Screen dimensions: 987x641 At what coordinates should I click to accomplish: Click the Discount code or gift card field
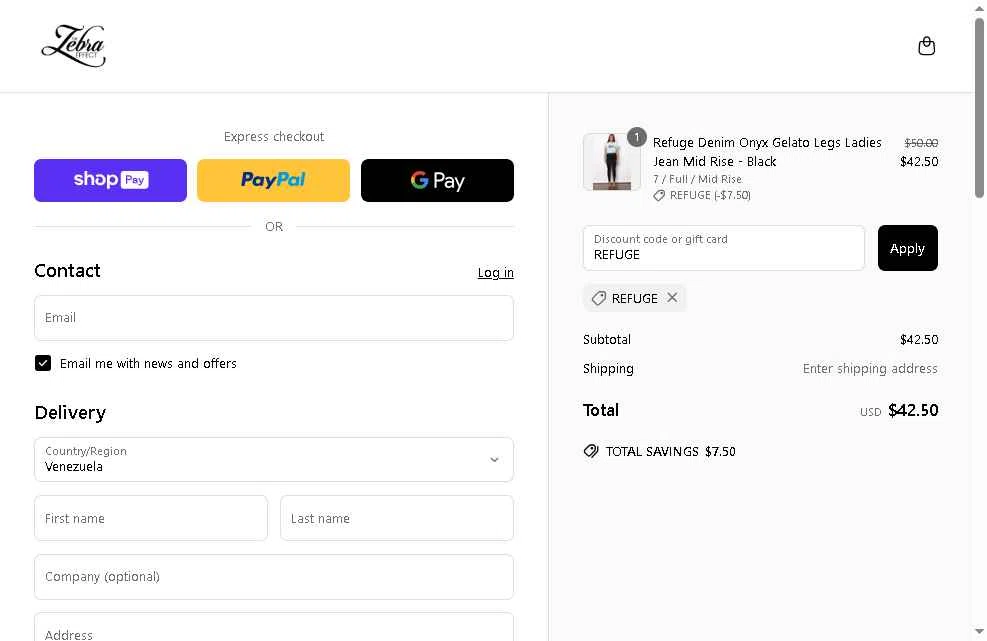coord(723,248)
